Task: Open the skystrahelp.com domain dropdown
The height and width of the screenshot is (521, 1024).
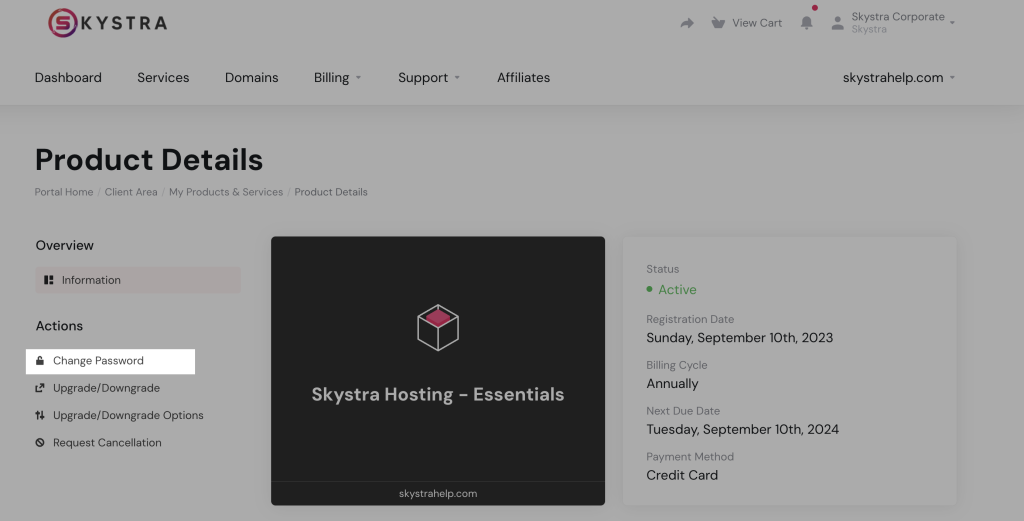Action: (x=898, y=78)
